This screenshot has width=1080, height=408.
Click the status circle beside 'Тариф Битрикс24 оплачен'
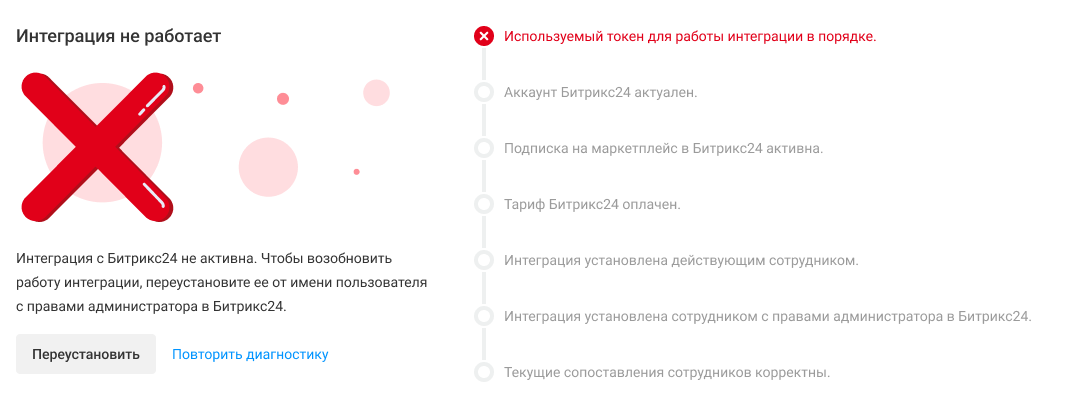pyautogui.click(x=484, y=205)
